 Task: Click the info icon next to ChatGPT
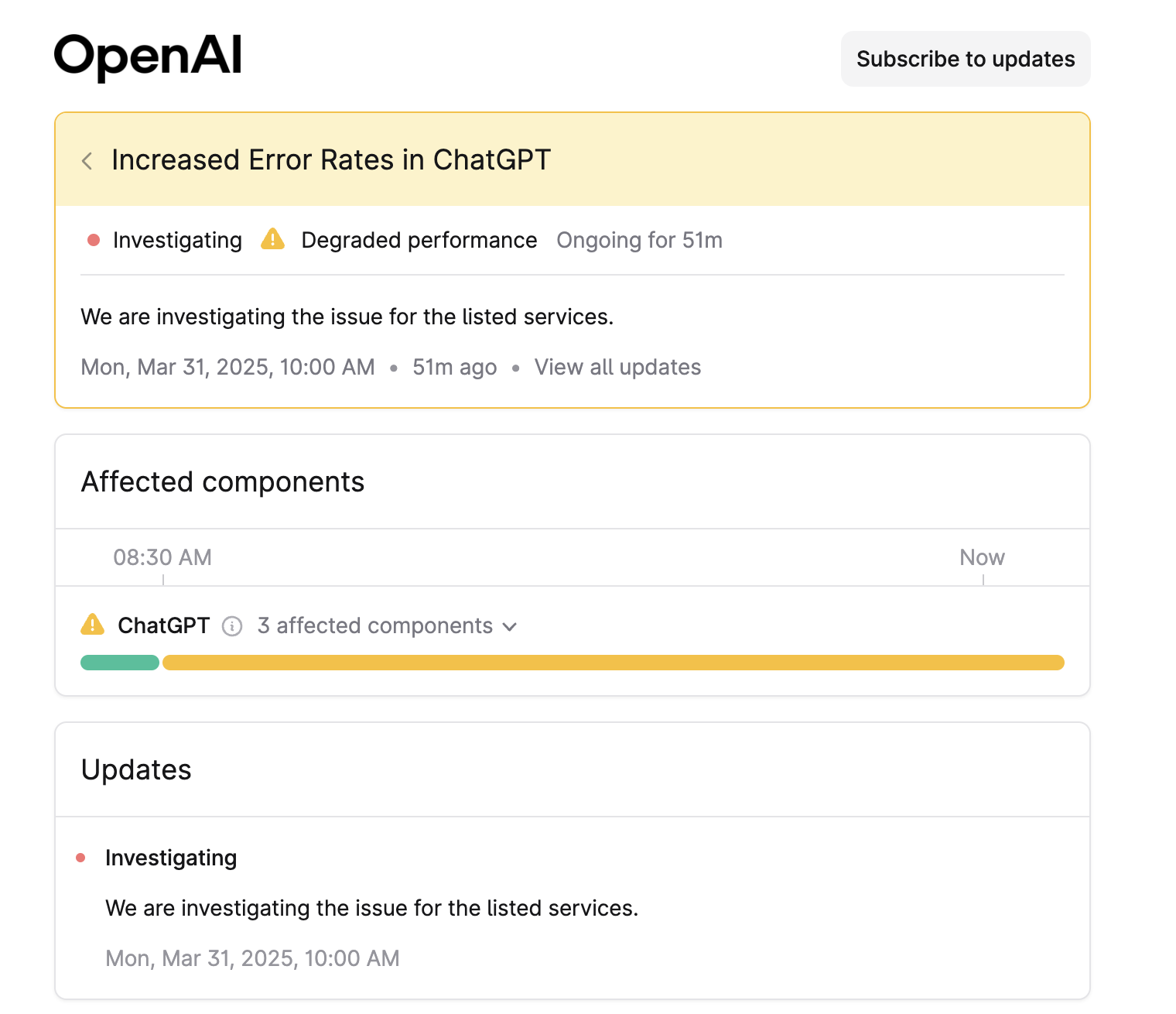point(232,626)
